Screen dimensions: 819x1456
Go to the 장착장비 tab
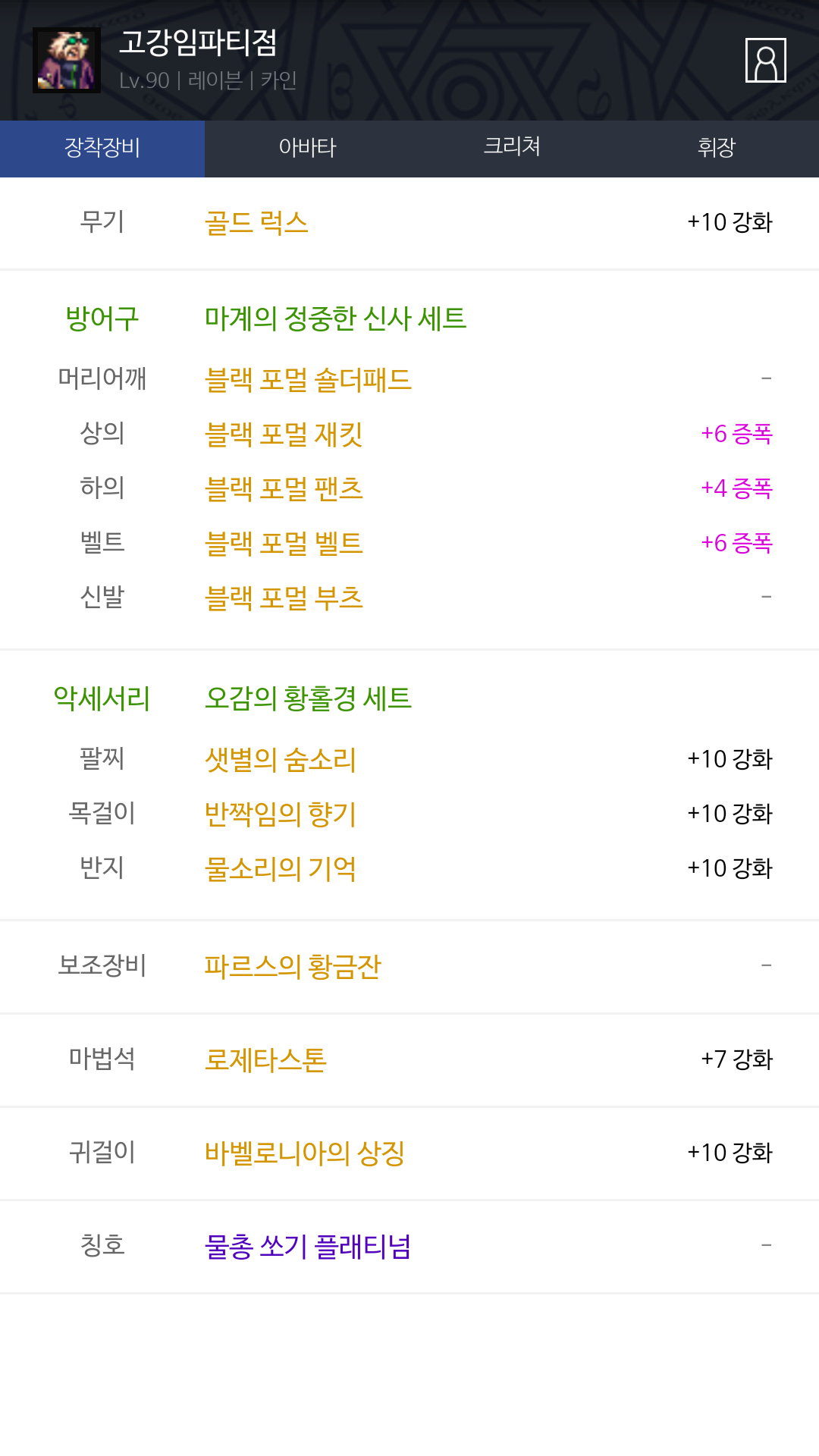click(x=102, y=147)
